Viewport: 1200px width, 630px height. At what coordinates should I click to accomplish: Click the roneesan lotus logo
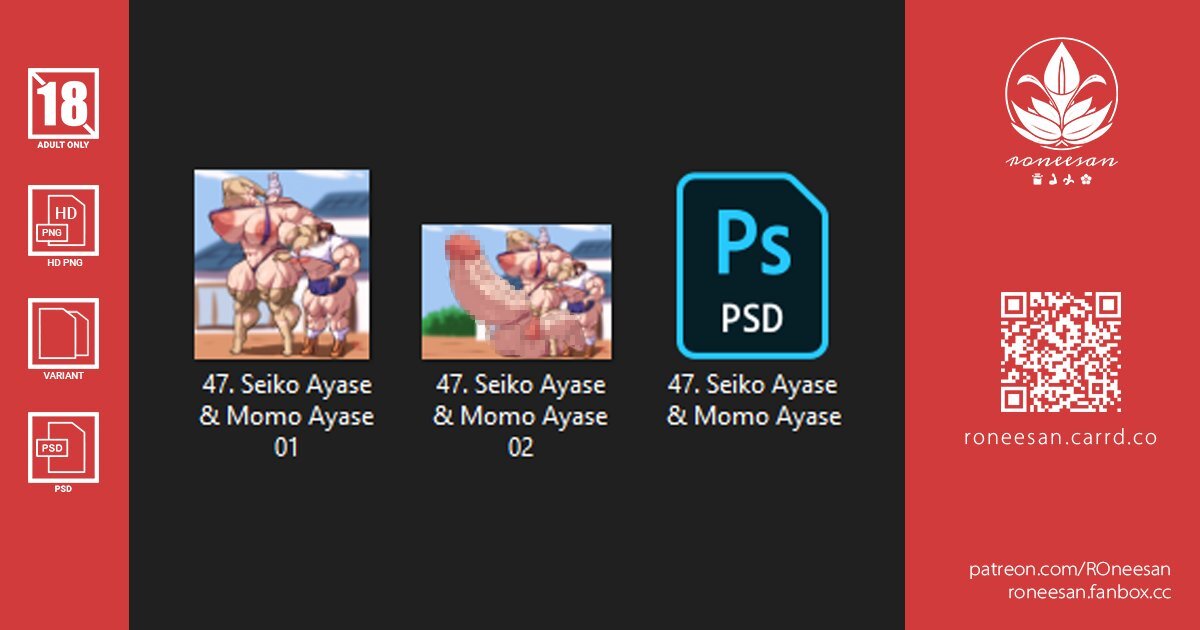click(1061, 93)
